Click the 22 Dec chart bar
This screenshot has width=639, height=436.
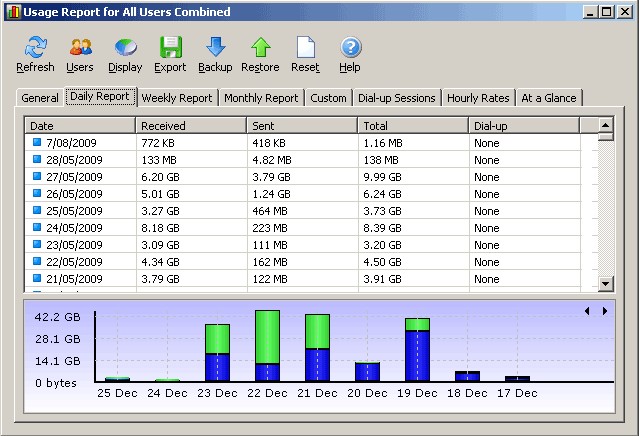pos(267,345)
